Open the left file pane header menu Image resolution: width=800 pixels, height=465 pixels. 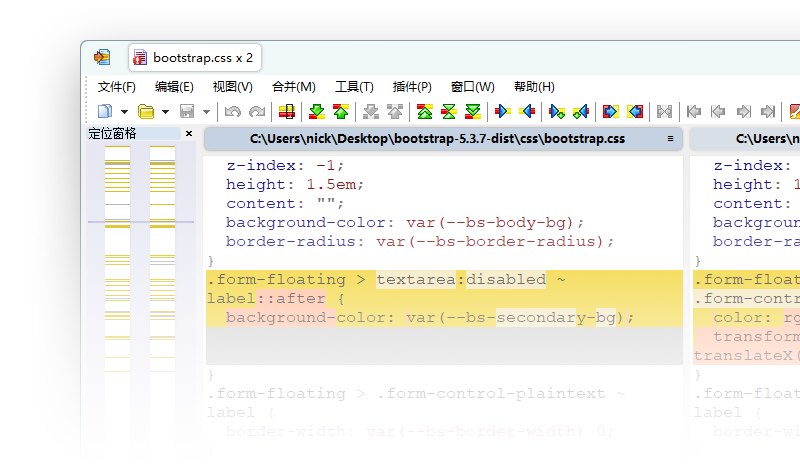point(670,139)
